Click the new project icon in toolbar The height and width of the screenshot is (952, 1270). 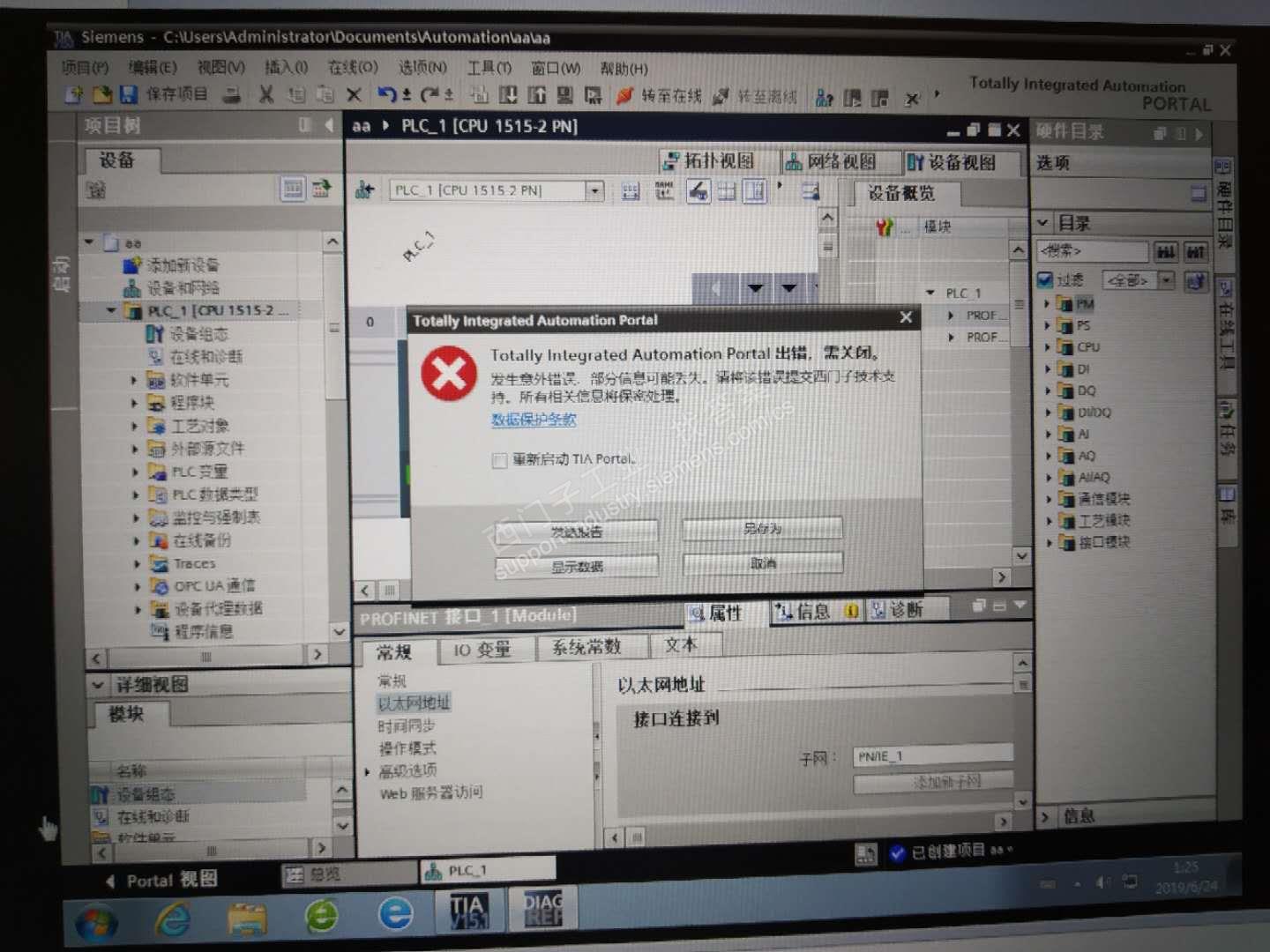(74, 94)
